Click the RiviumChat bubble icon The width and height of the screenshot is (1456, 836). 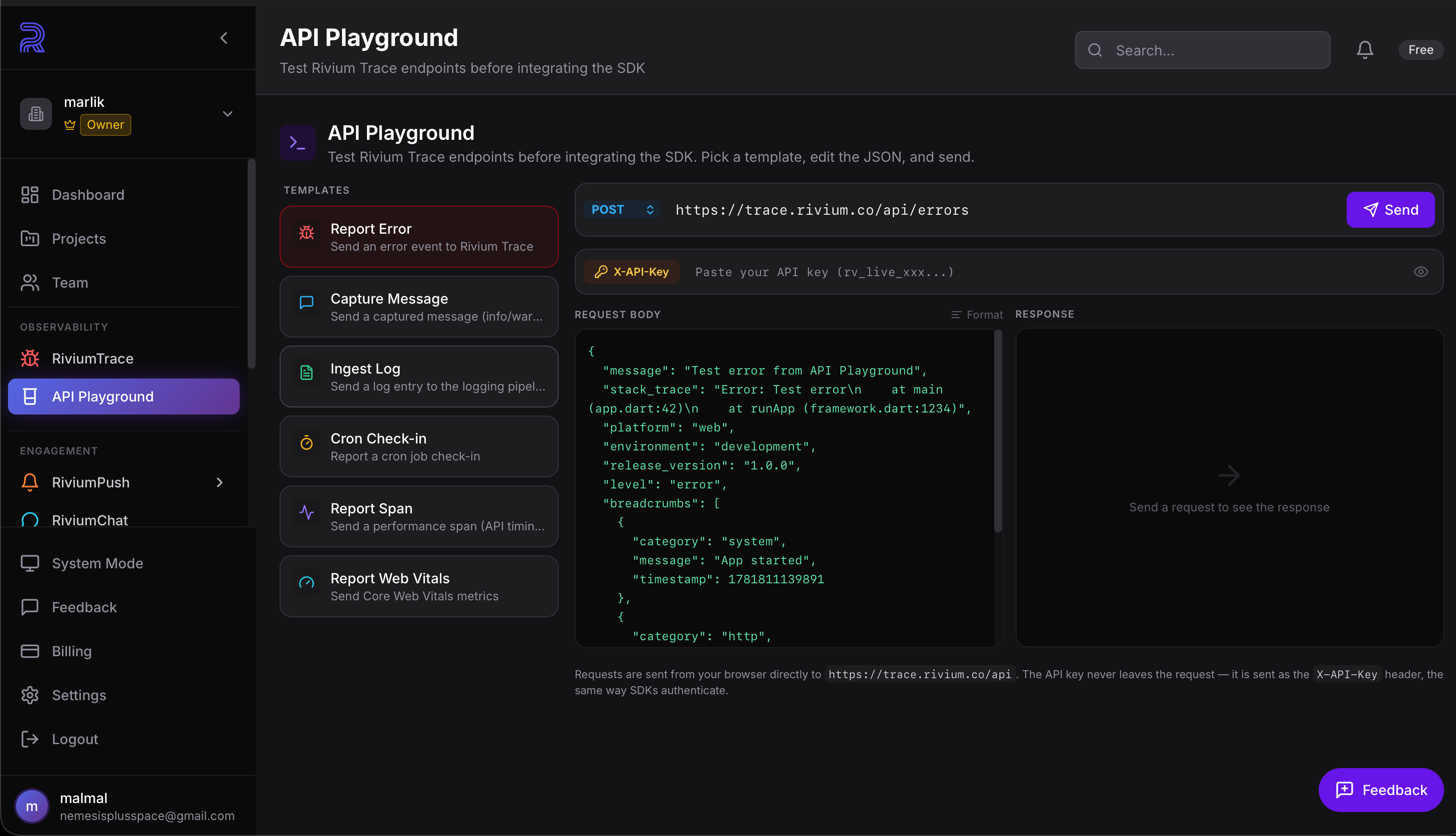click(30, 519)
